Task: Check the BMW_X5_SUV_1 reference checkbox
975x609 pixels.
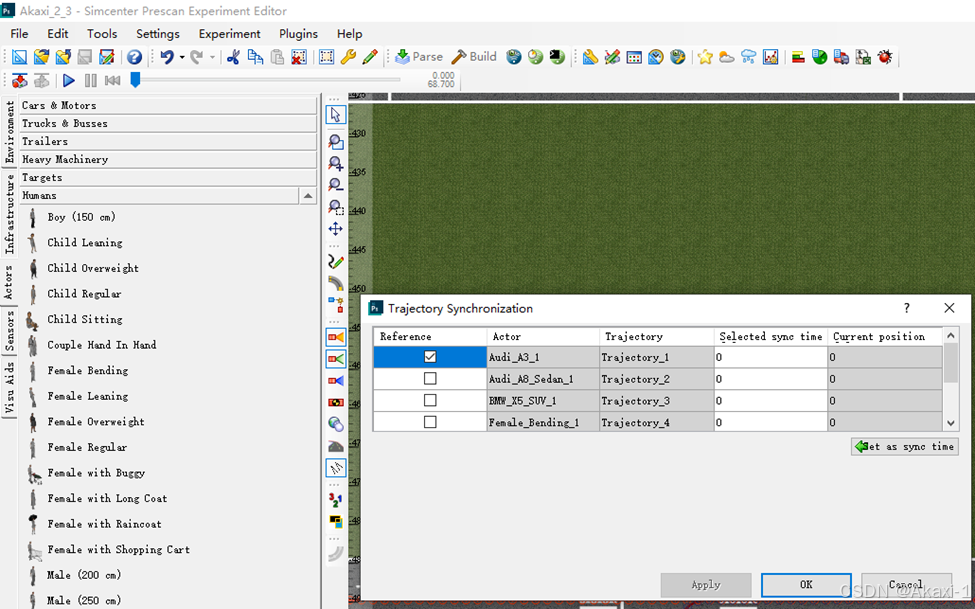Action: click(x=430, y=401)
